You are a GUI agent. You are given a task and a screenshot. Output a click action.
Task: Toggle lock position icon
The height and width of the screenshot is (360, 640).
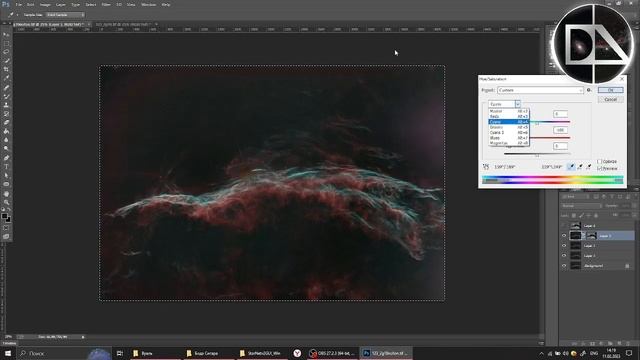pos(589,216)
